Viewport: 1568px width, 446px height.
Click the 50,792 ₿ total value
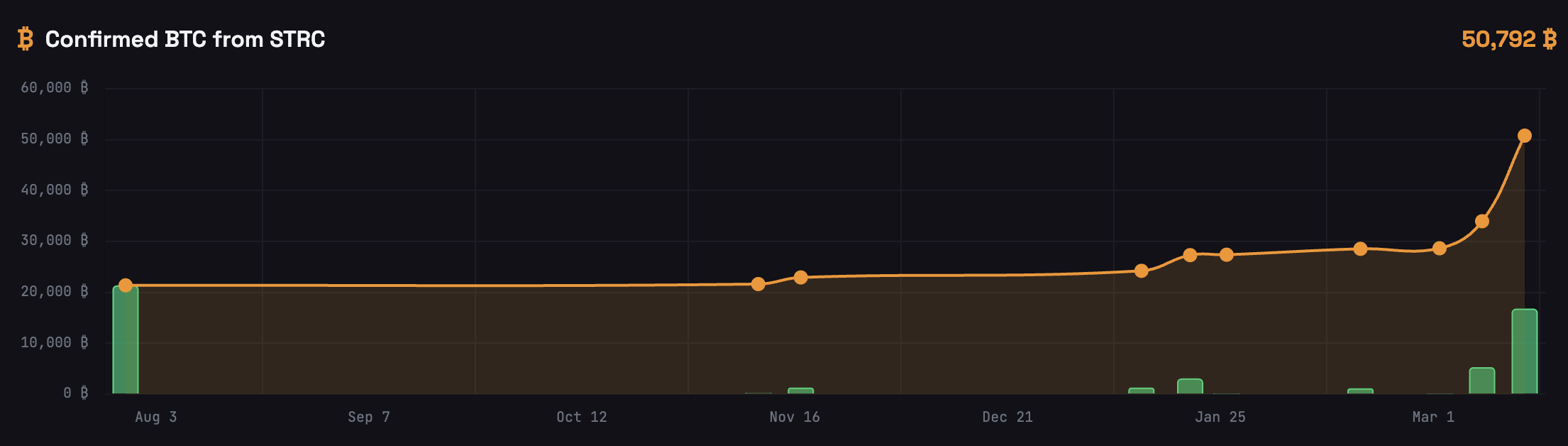pyautogui.click(x=1508, y=39)
